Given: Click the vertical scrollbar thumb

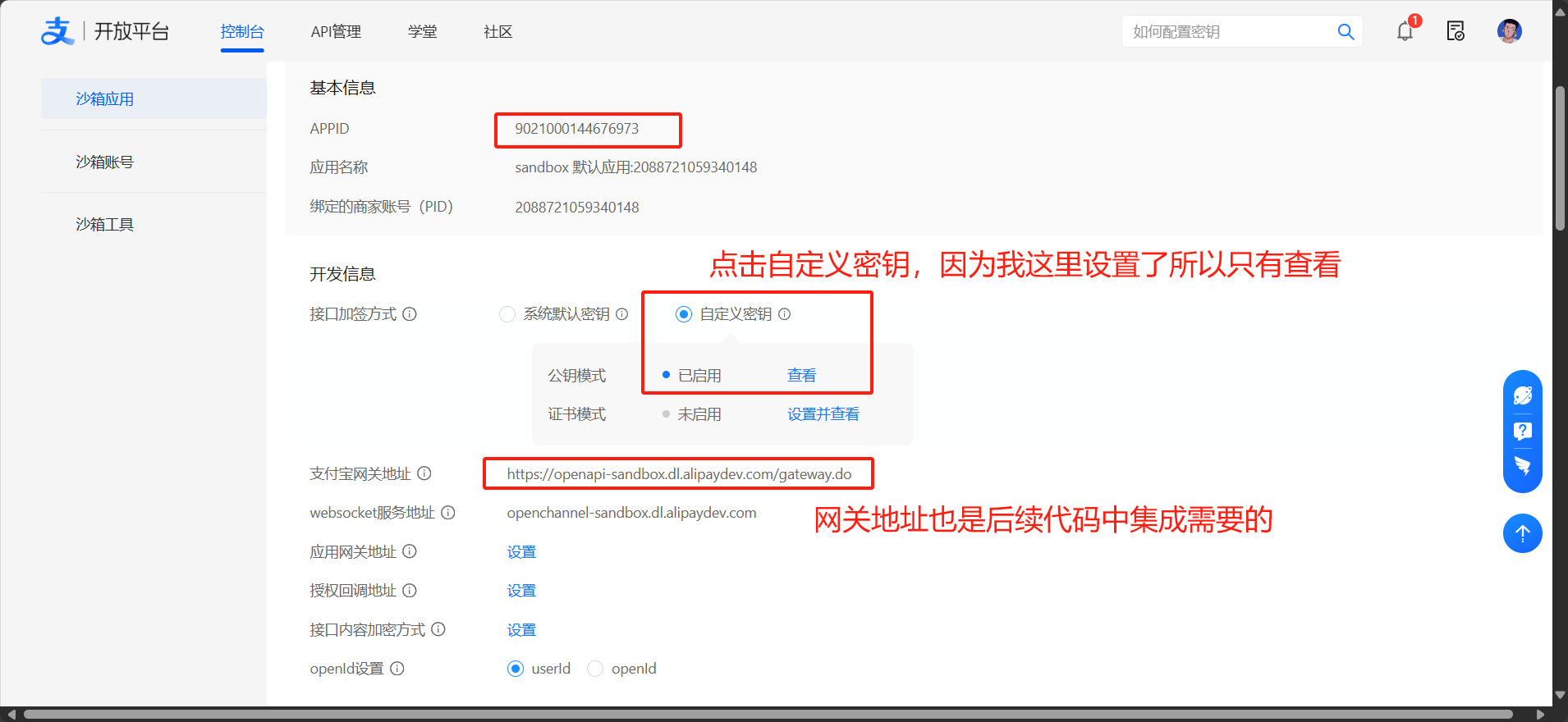Looking at the screenshot, I should click(x=1560, y=158).
